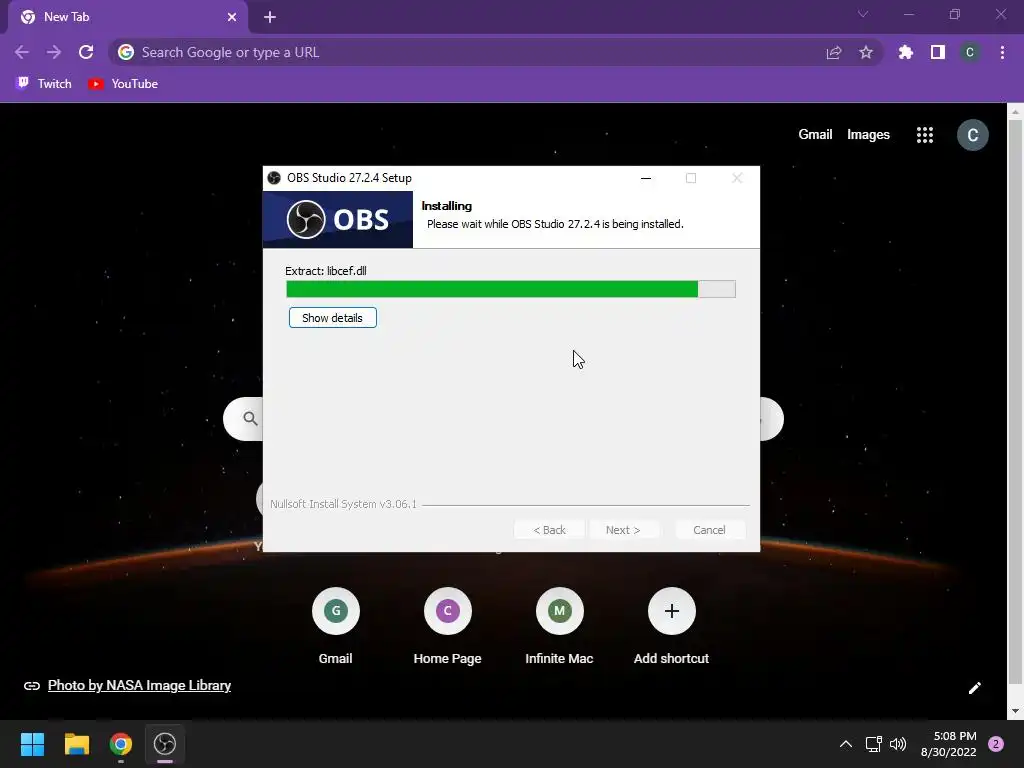Screen dimensions: 1024x768
Task: Open the volume control in the tray
Action: 899,744
